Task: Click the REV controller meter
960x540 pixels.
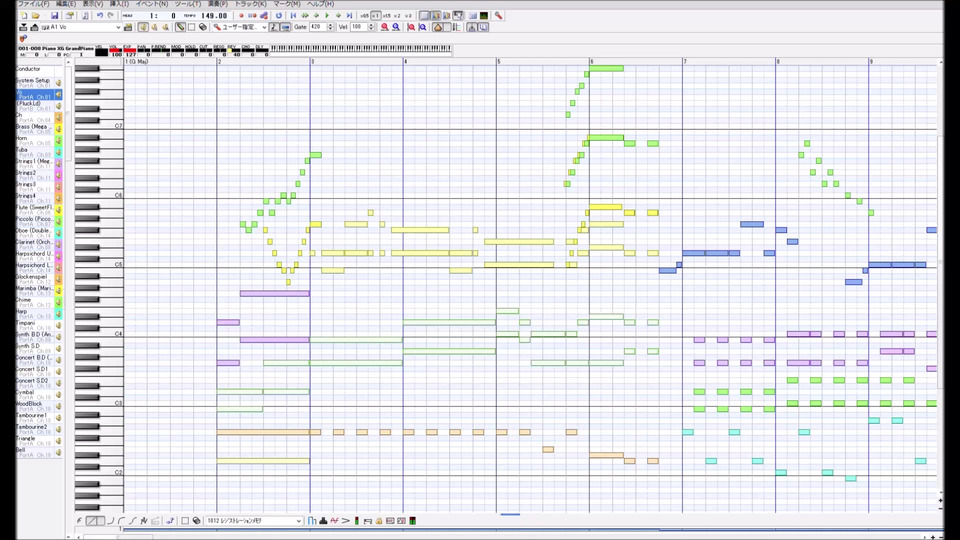Action: click(x=234, y=51)
